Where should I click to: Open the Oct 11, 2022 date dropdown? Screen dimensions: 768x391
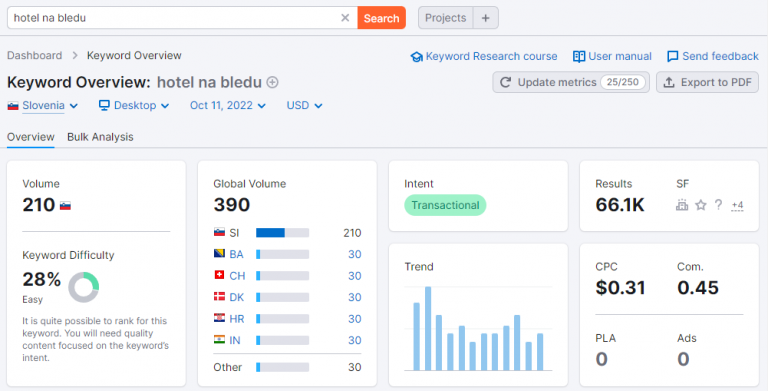coord(228,105)
